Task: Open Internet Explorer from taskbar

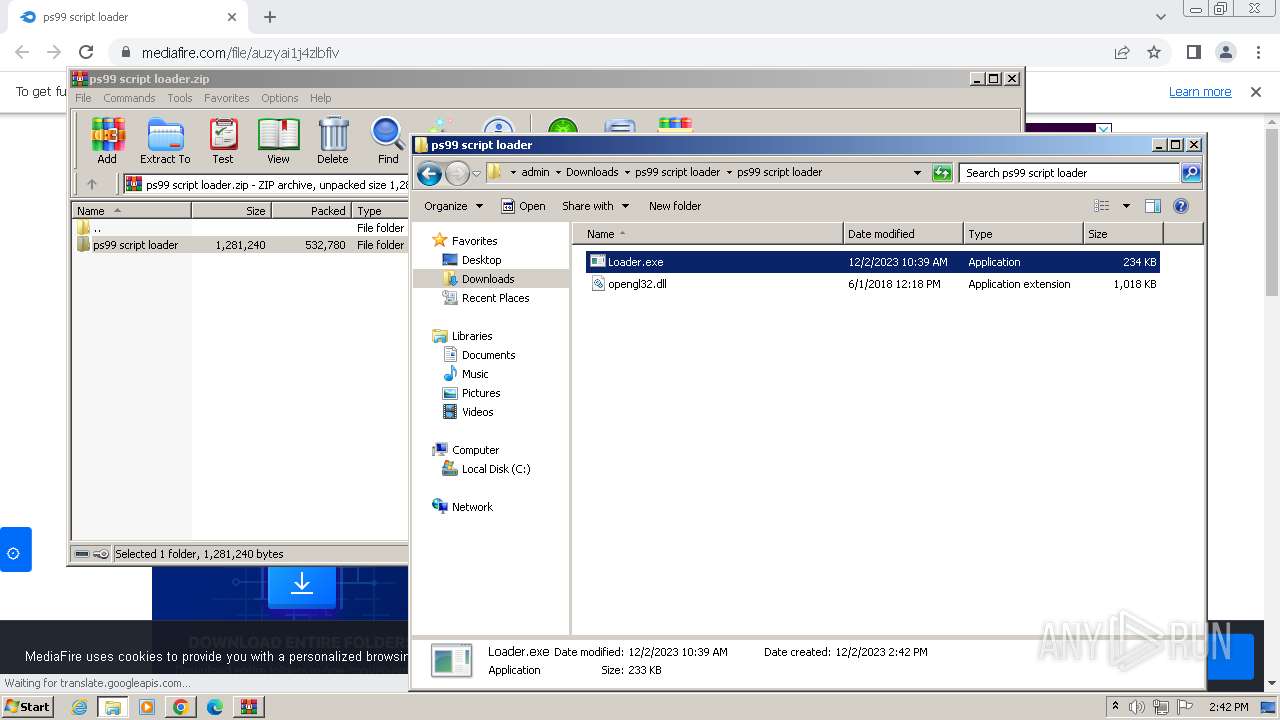Action: tap(79, 707)
